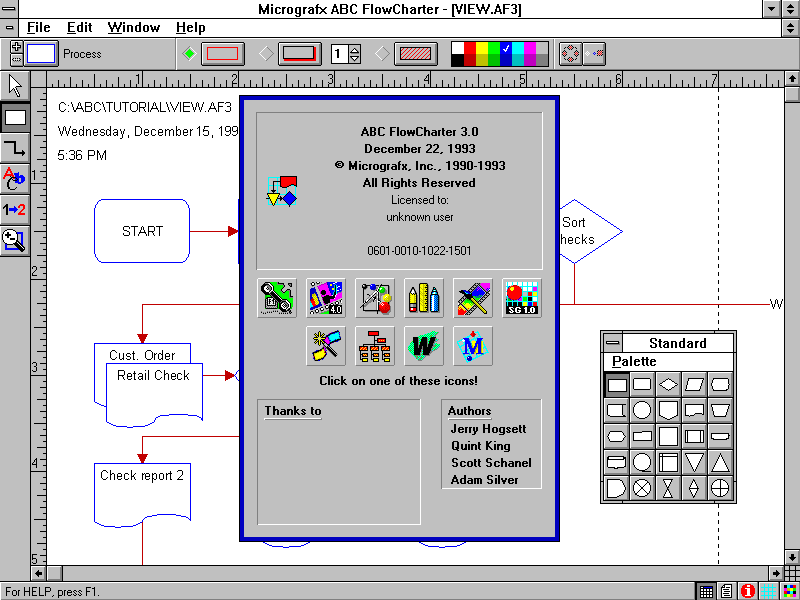Toggle the green diamond line-color indicator
Viewport: 800px width, 600px height.
tap(190, 54)
